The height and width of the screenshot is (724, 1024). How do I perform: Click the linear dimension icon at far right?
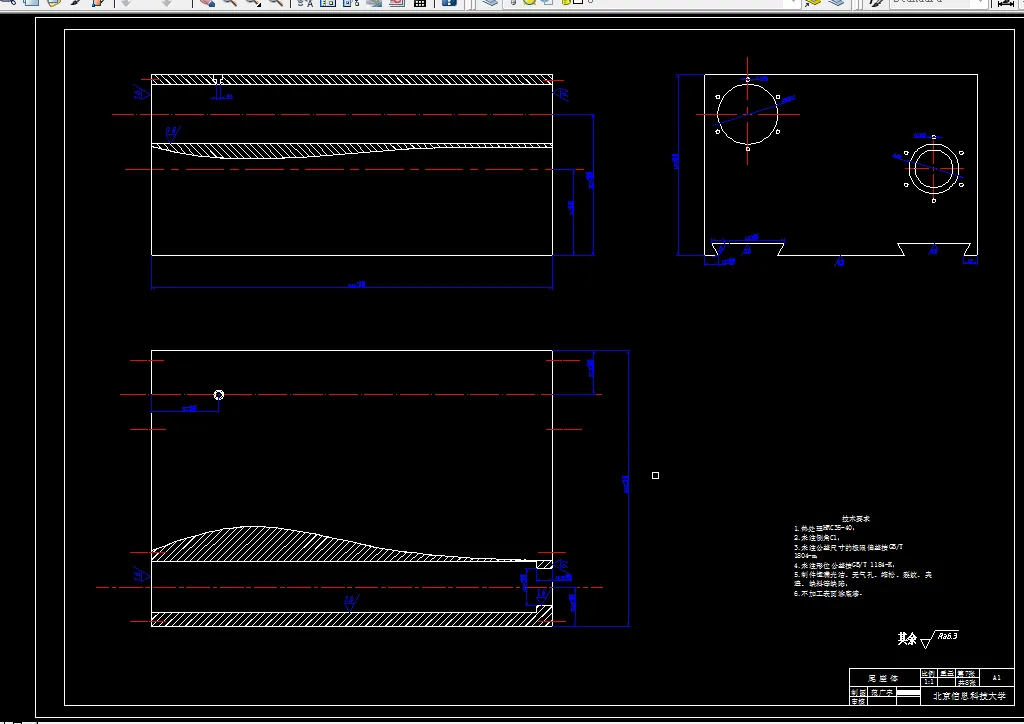(1006, 3)
